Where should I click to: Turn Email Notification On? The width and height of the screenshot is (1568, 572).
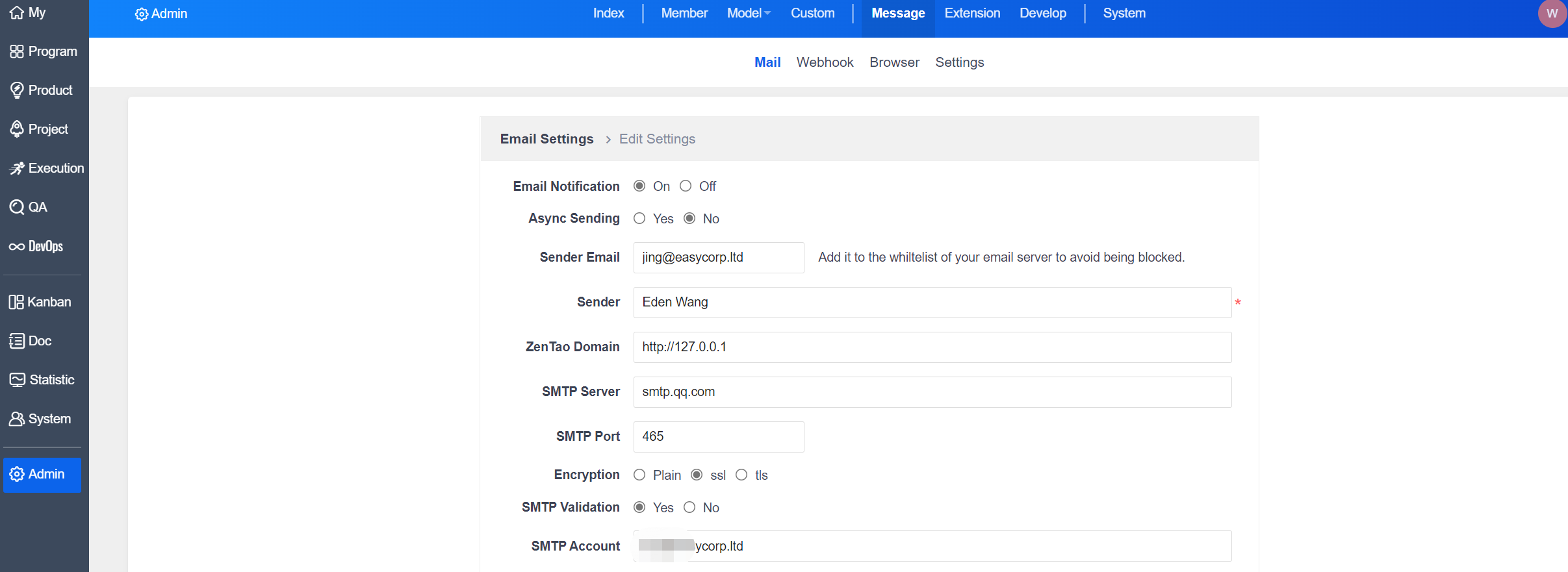(639, 186)
